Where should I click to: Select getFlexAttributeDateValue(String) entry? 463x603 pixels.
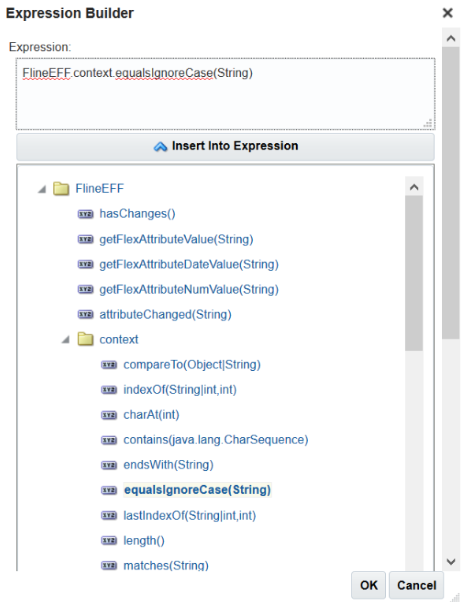click(189, 264)
